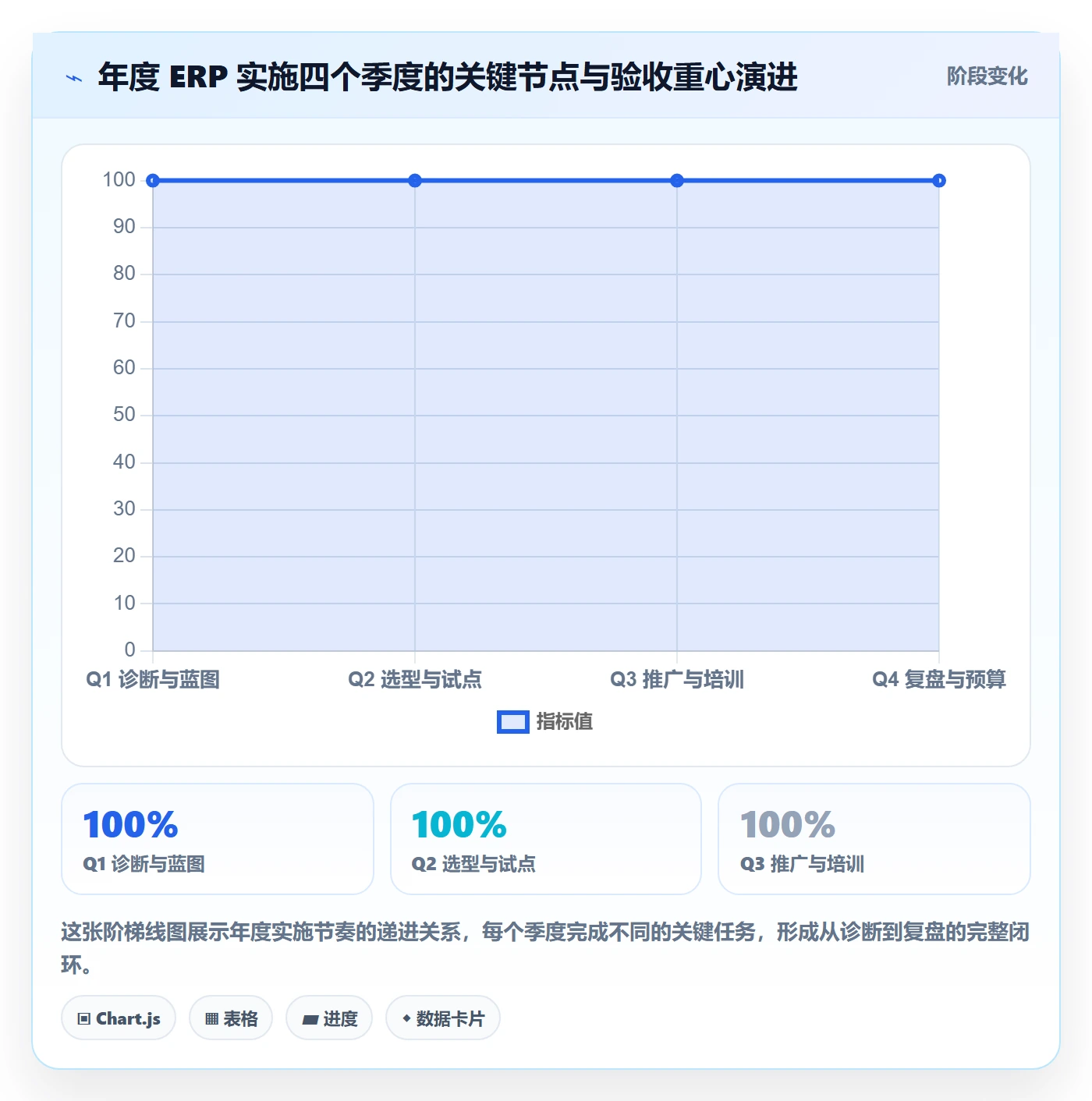Select the Q4 data point on the line
The image size is (1092, 1101).
click(939, 181)
